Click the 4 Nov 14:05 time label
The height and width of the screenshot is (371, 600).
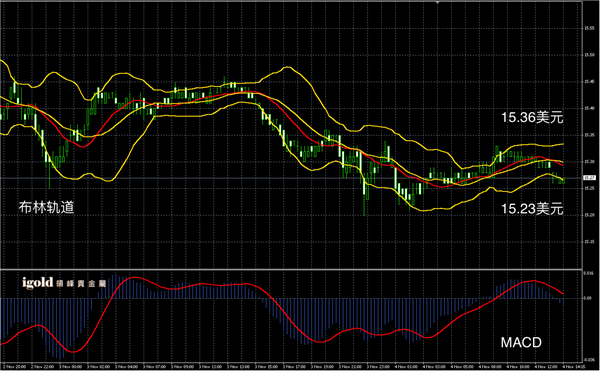tap(574, 367)
